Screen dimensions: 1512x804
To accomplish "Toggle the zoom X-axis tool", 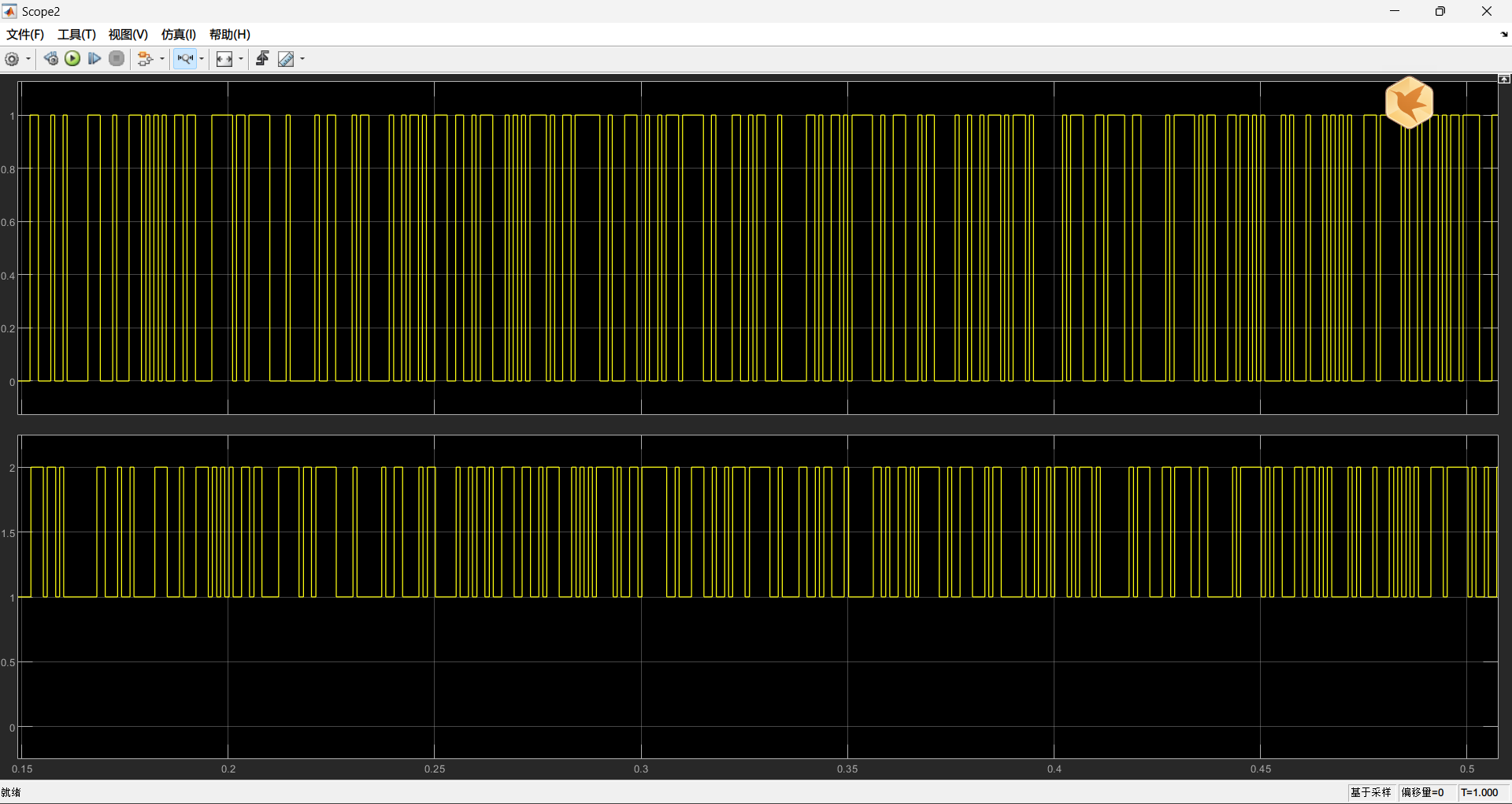I will click(185, 59).
